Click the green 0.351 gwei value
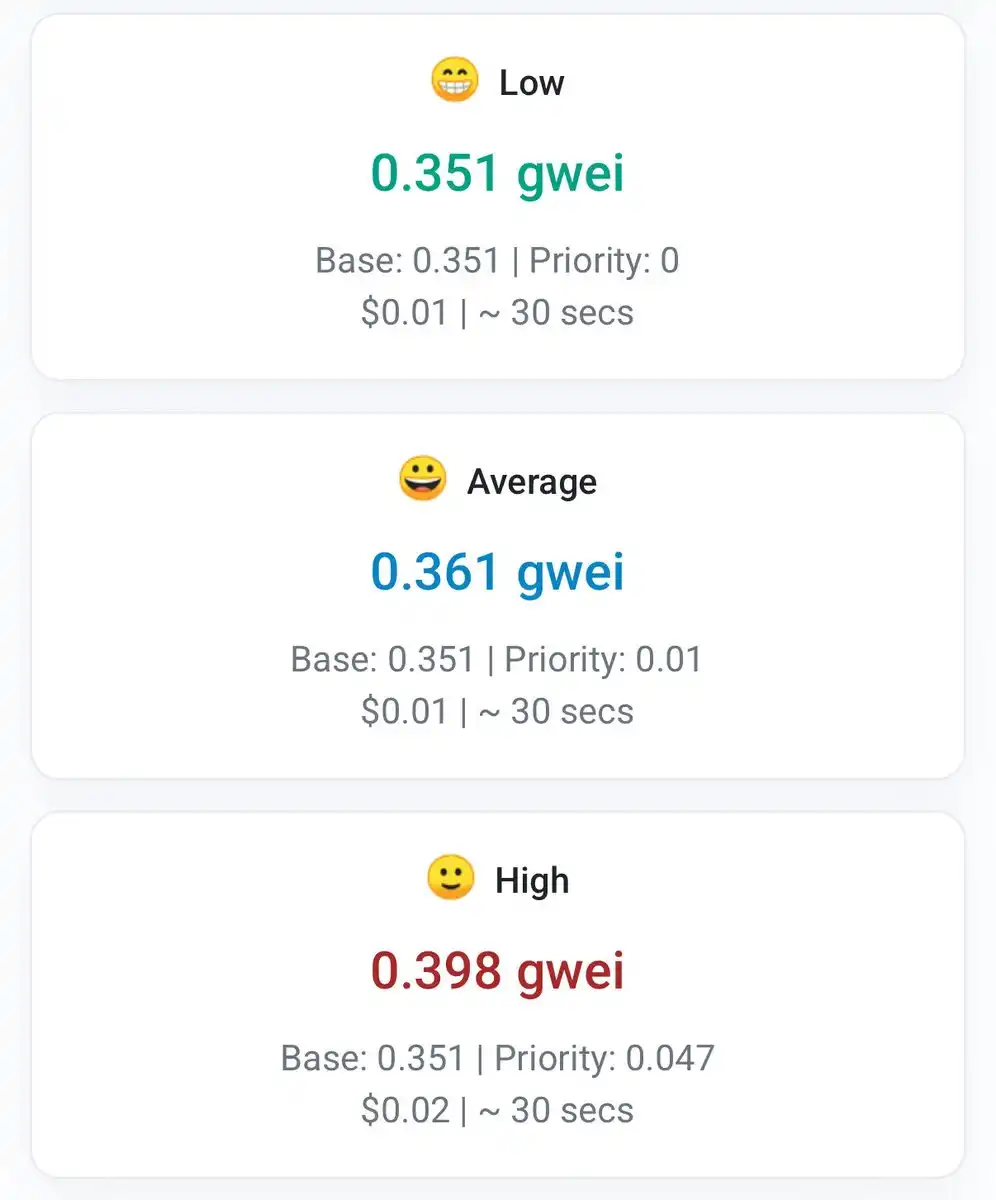The image size is (996, 1200). (x=497, y=173)
